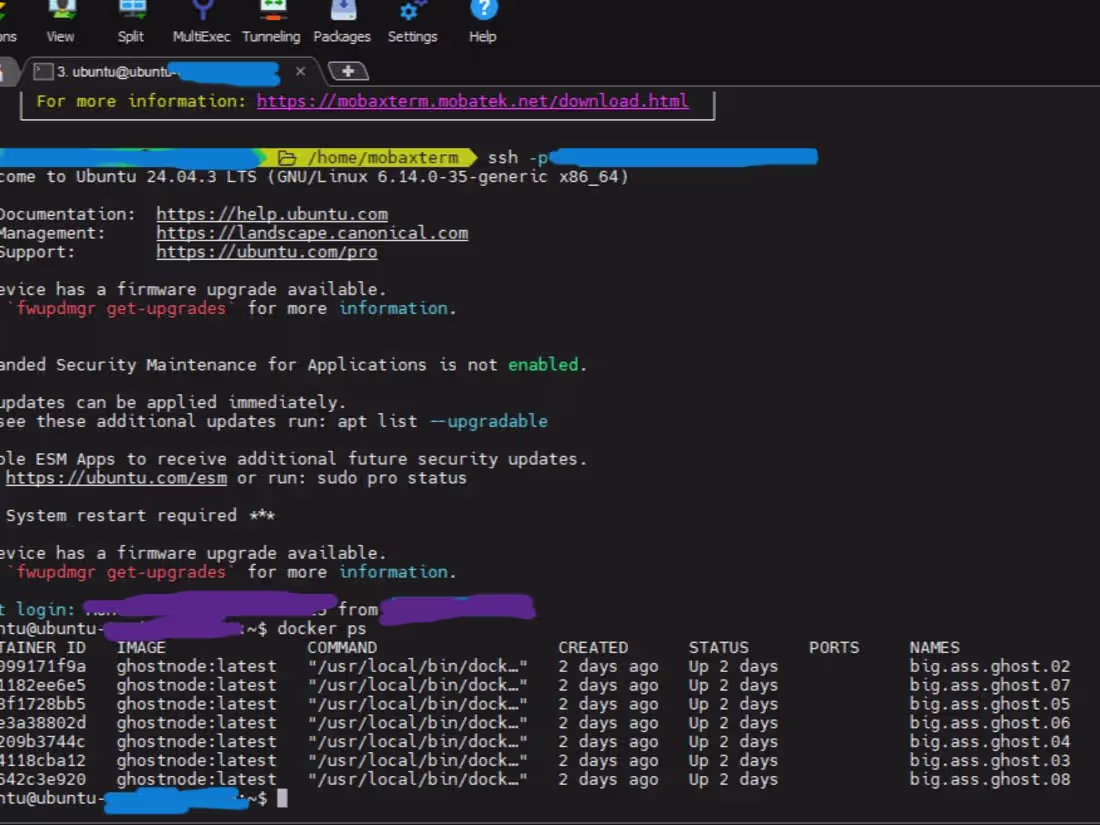The image size is (1100, 825).
Task: Open a new terminal tab
Action: pyautogui.click(x=348, y=72)
